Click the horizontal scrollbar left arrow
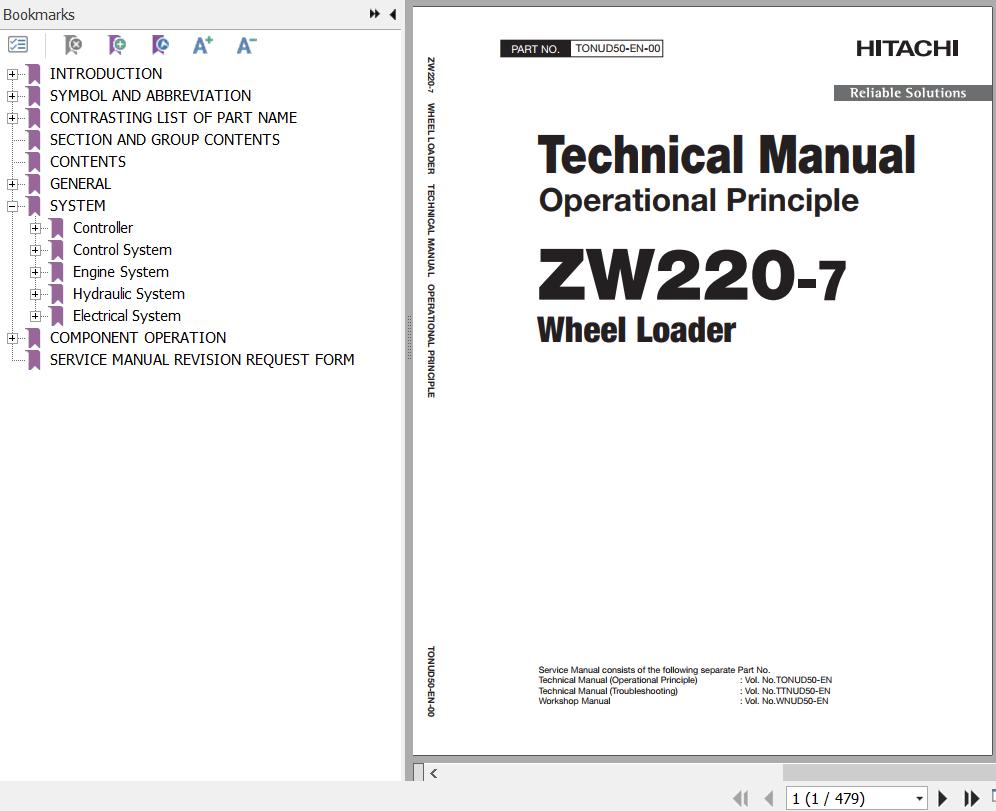The width and height of the screenshot is (996, 811). [x=433, y=773]
